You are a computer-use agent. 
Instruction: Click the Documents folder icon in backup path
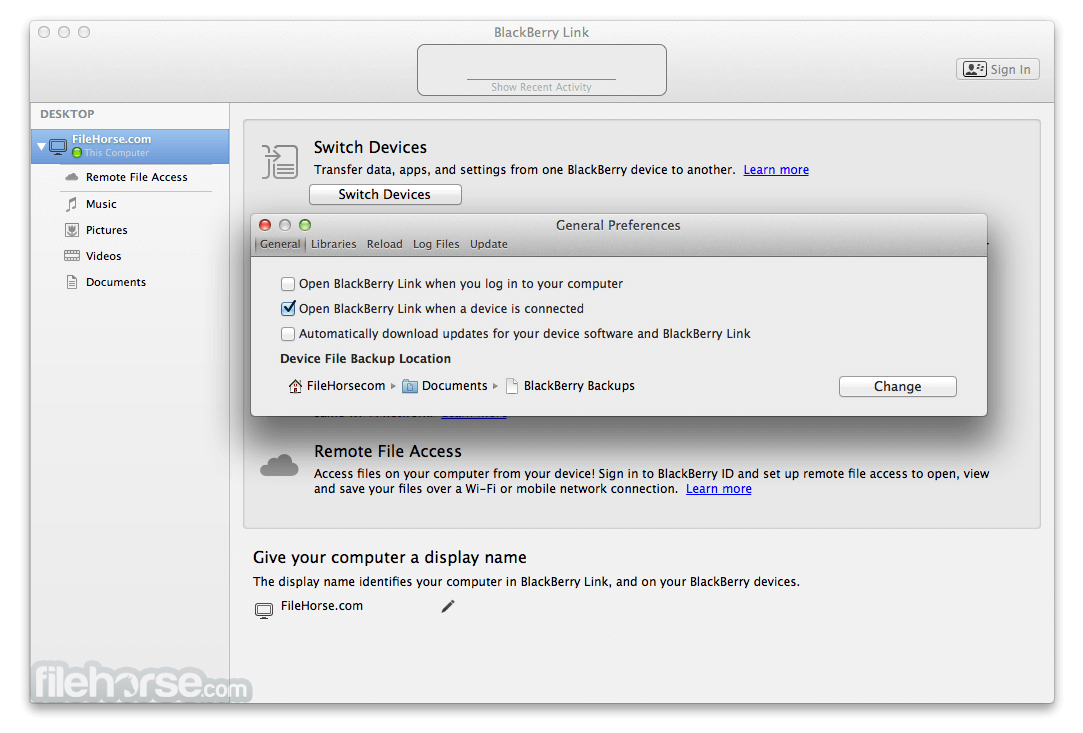point(410,386)
